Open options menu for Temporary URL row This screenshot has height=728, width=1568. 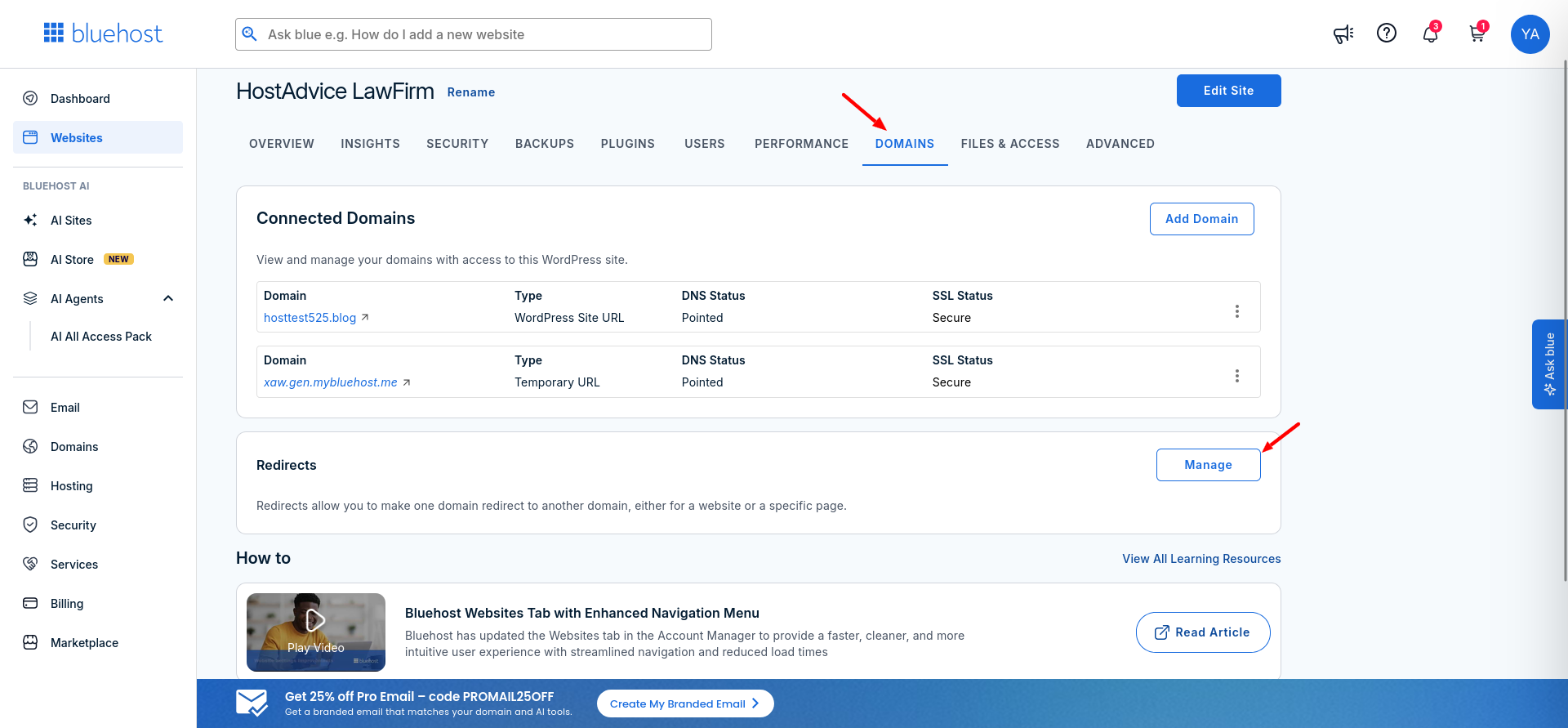coord(1237,376)
